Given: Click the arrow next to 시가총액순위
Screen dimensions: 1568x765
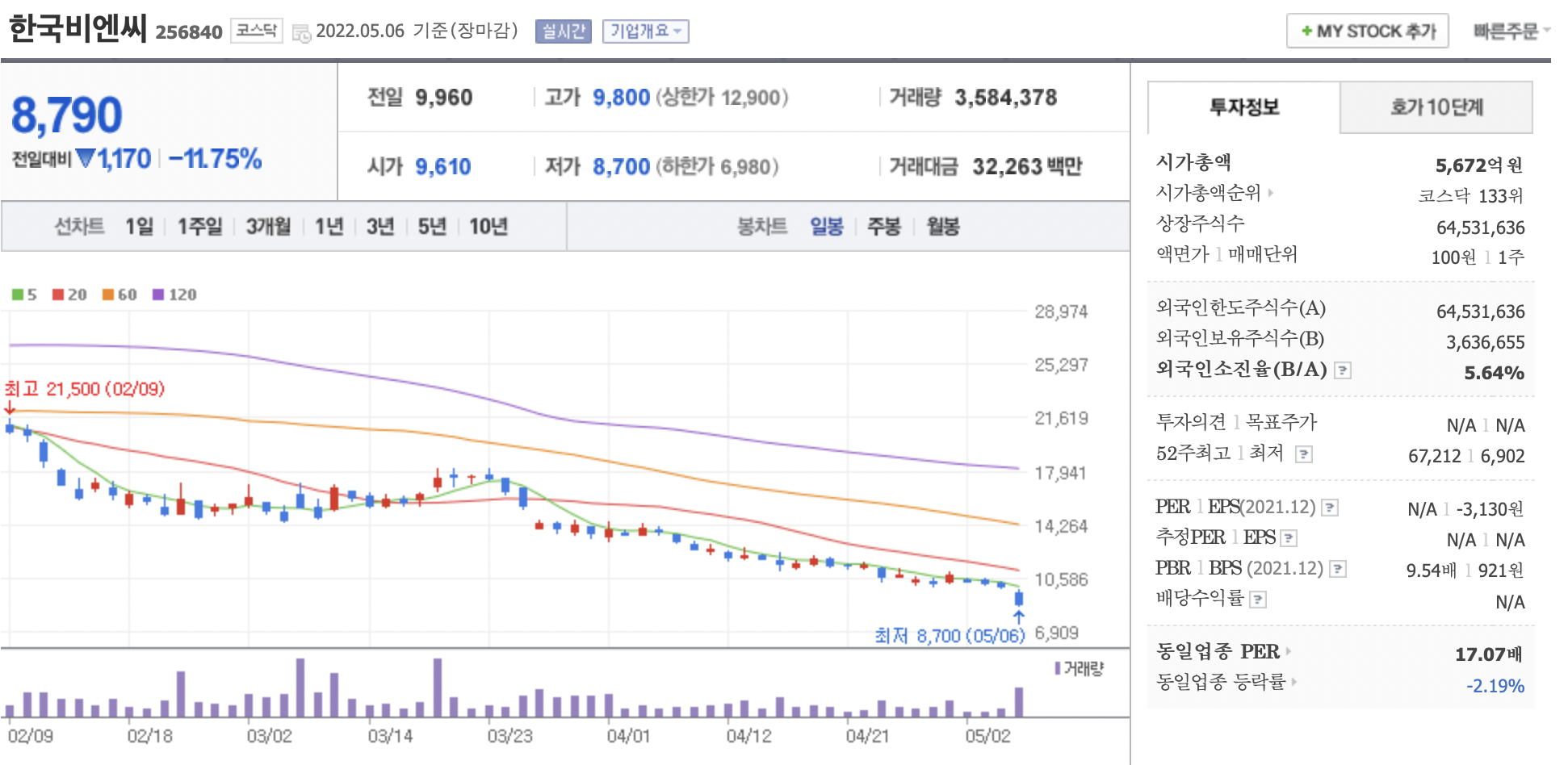Looking at the screenshot, I should click(x=1270, y=193).
